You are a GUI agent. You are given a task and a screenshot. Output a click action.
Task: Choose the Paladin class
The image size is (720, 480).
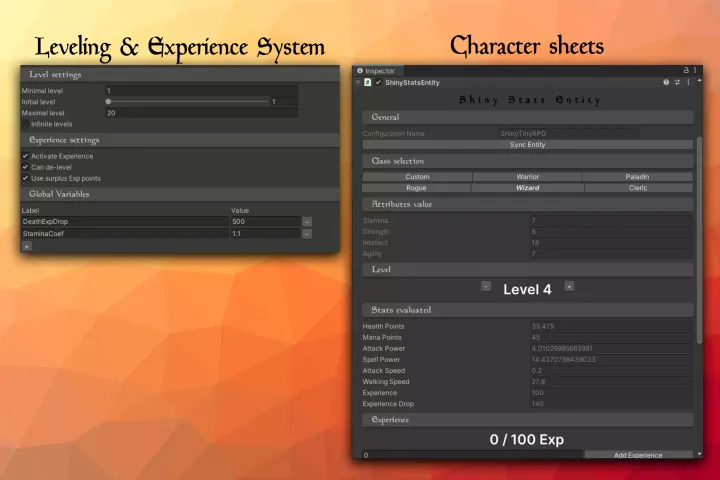pos(637,177)
